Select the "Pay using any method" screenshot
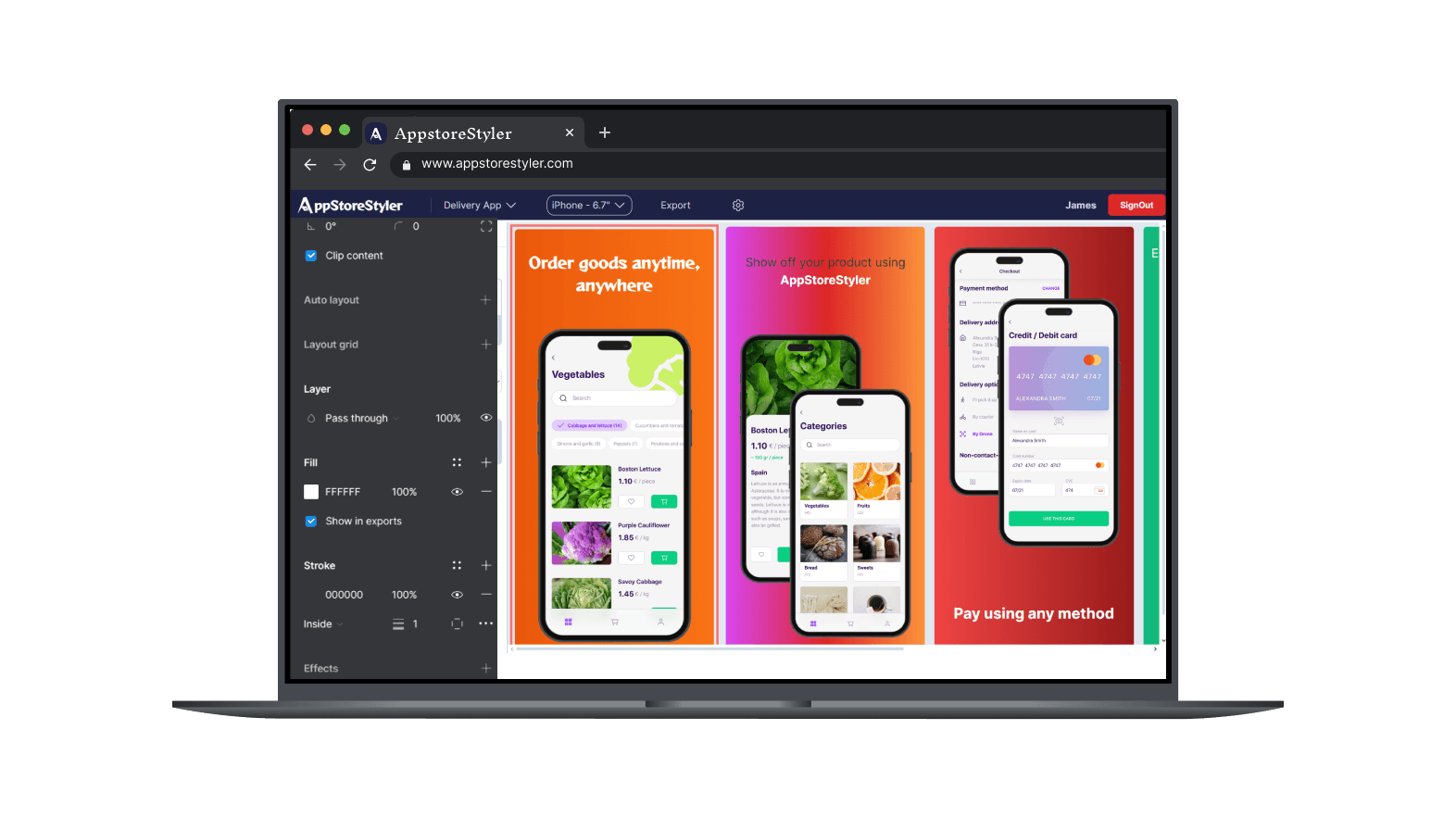This screenshot has width=1456, height=818. point(1034,435)
